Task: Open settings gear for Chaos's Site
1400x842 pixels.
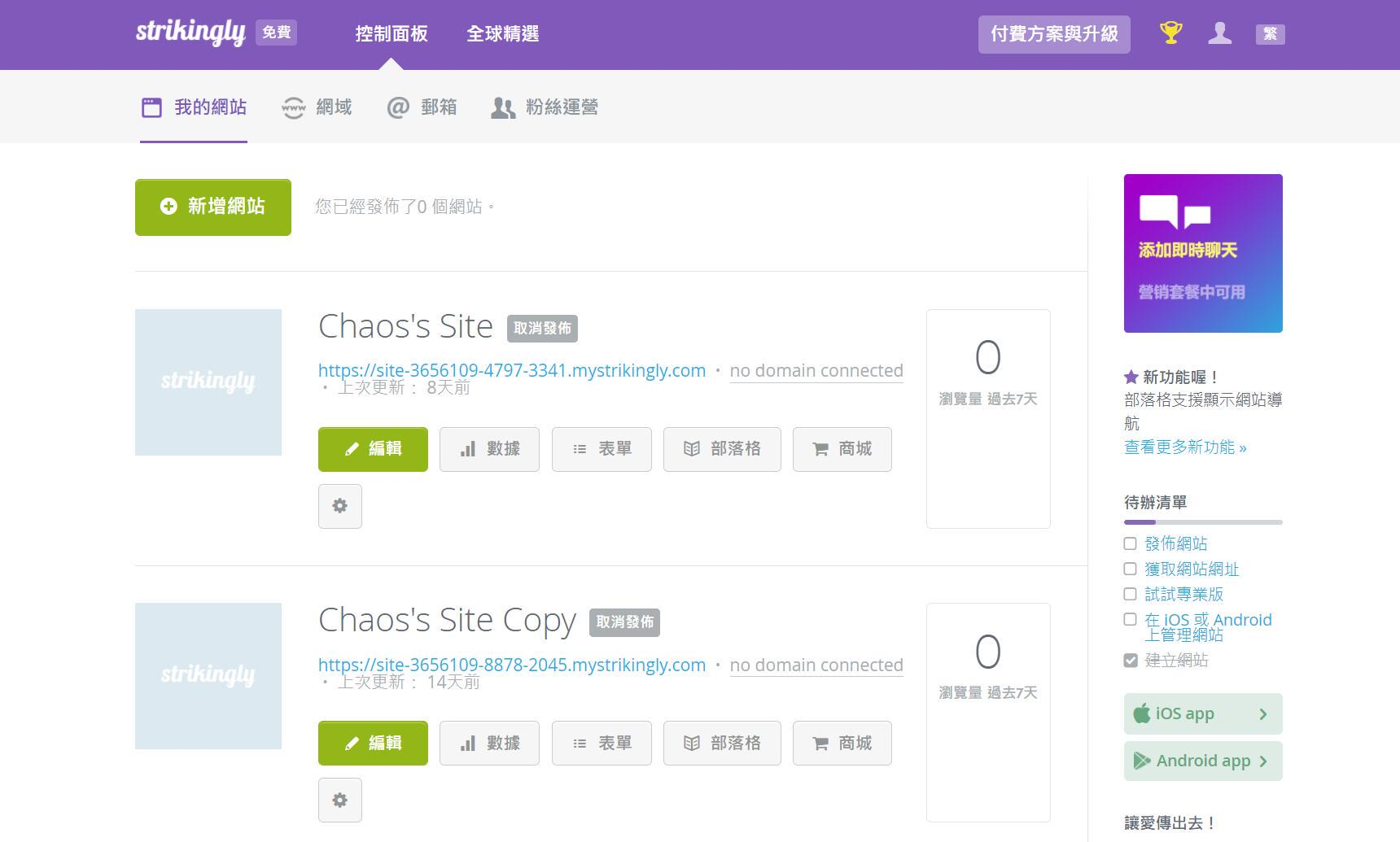Action: pos(339,506)
